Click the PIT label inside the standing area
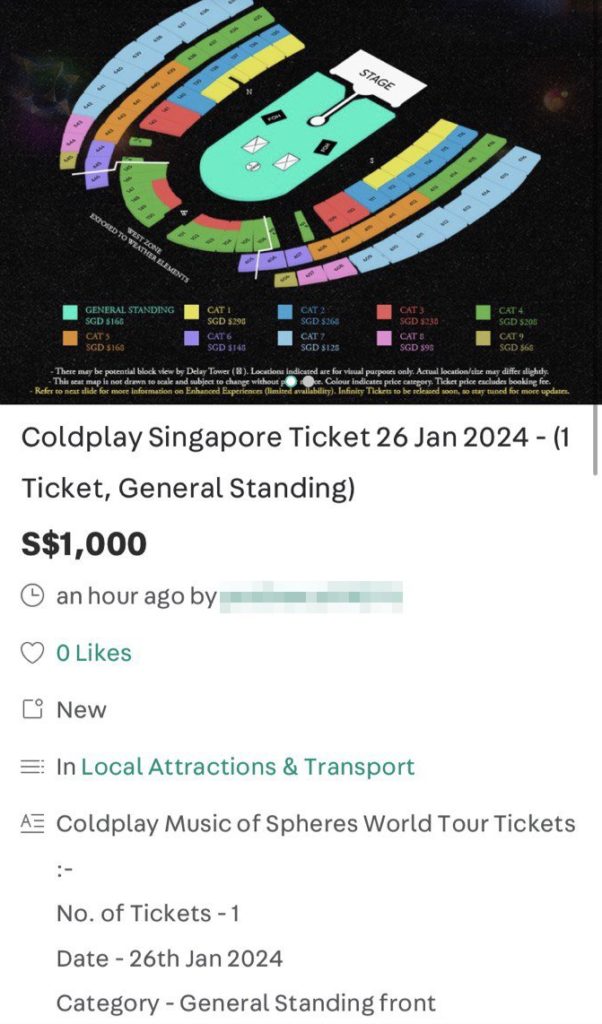The width and height of the screenshot is (602, 1024). click(x=325, y=145)
